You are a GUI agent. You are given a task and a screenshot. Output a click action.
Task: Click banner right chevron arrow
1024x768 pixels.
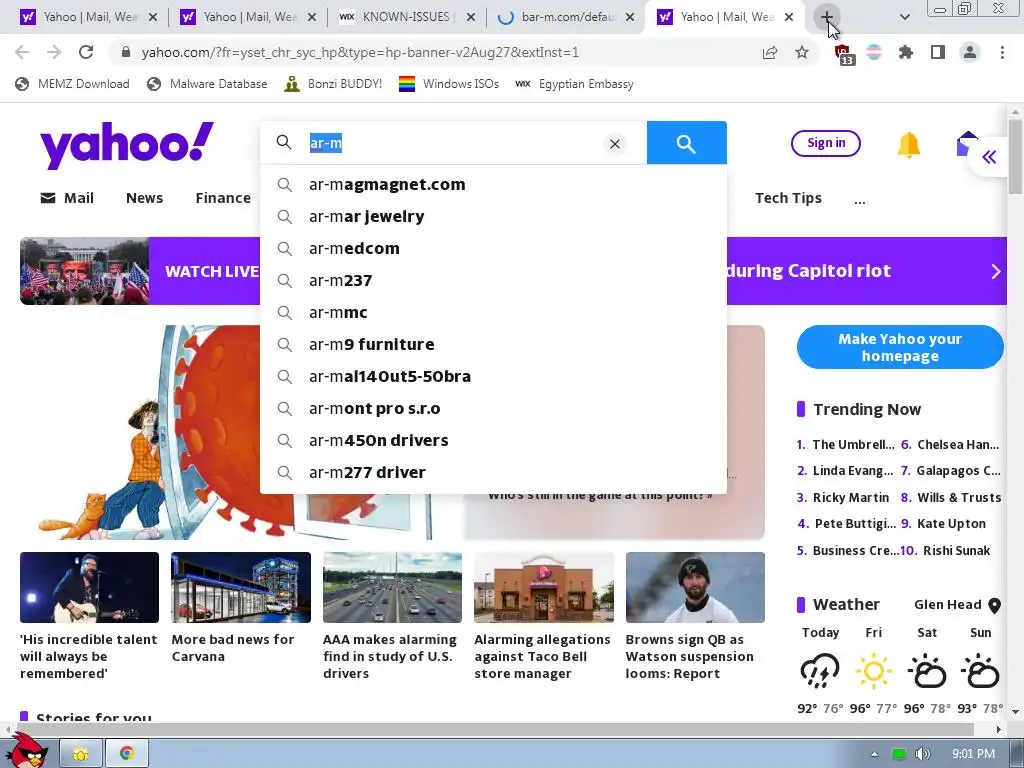tap(995, 271)
